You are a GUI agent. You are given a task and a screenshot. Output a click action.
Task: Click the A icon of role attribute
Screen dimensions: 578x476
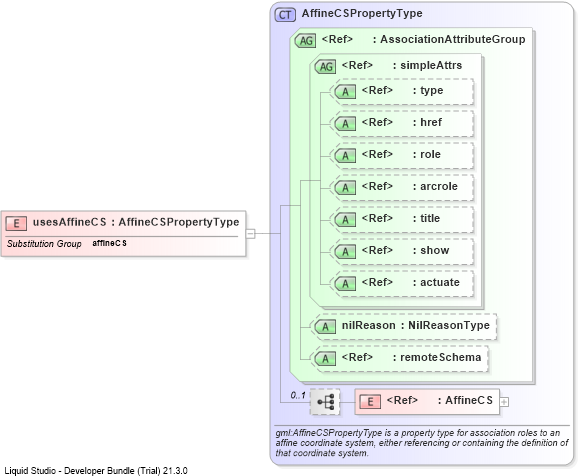click(345, 156)
